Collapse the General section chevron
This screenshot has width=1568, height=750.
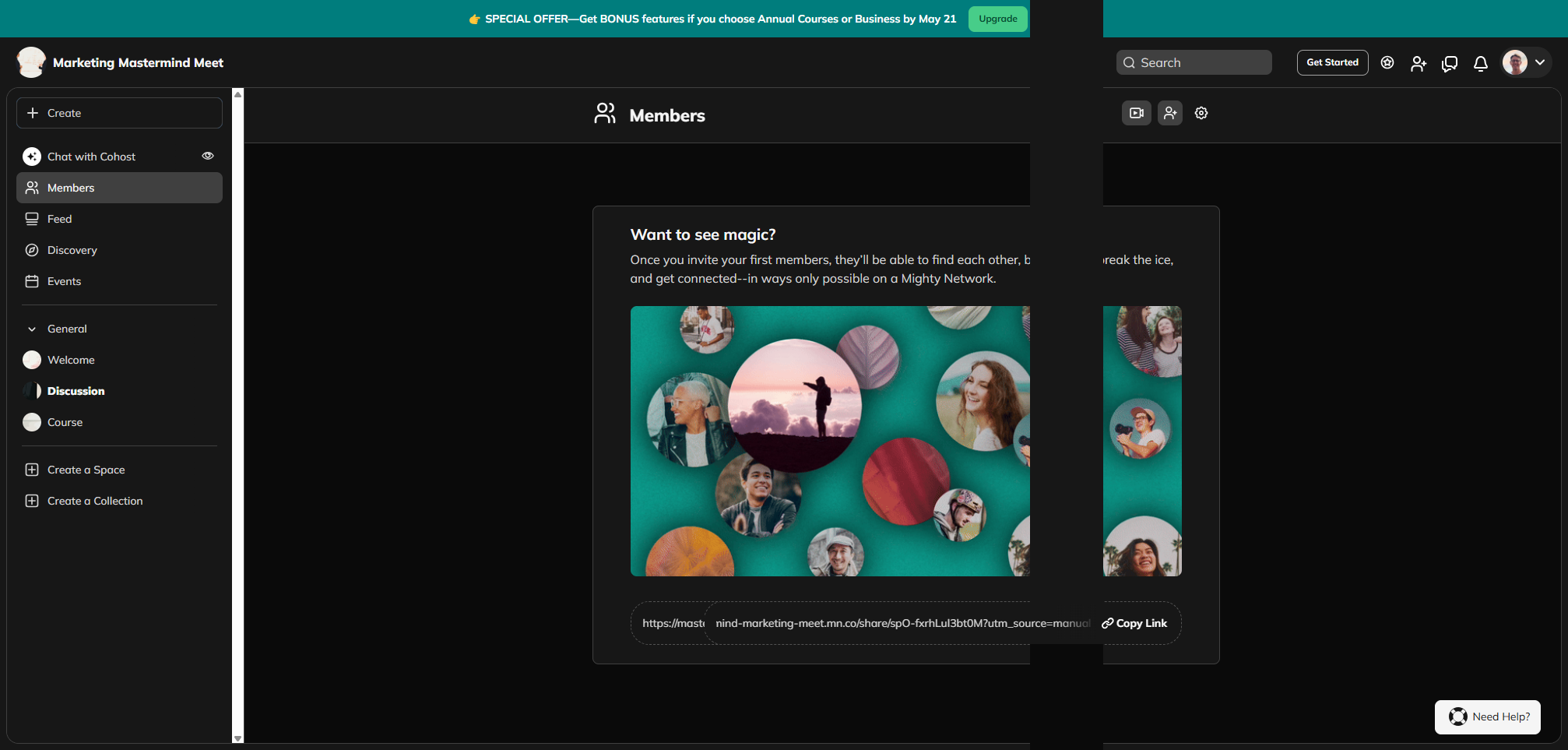[32, 329]
